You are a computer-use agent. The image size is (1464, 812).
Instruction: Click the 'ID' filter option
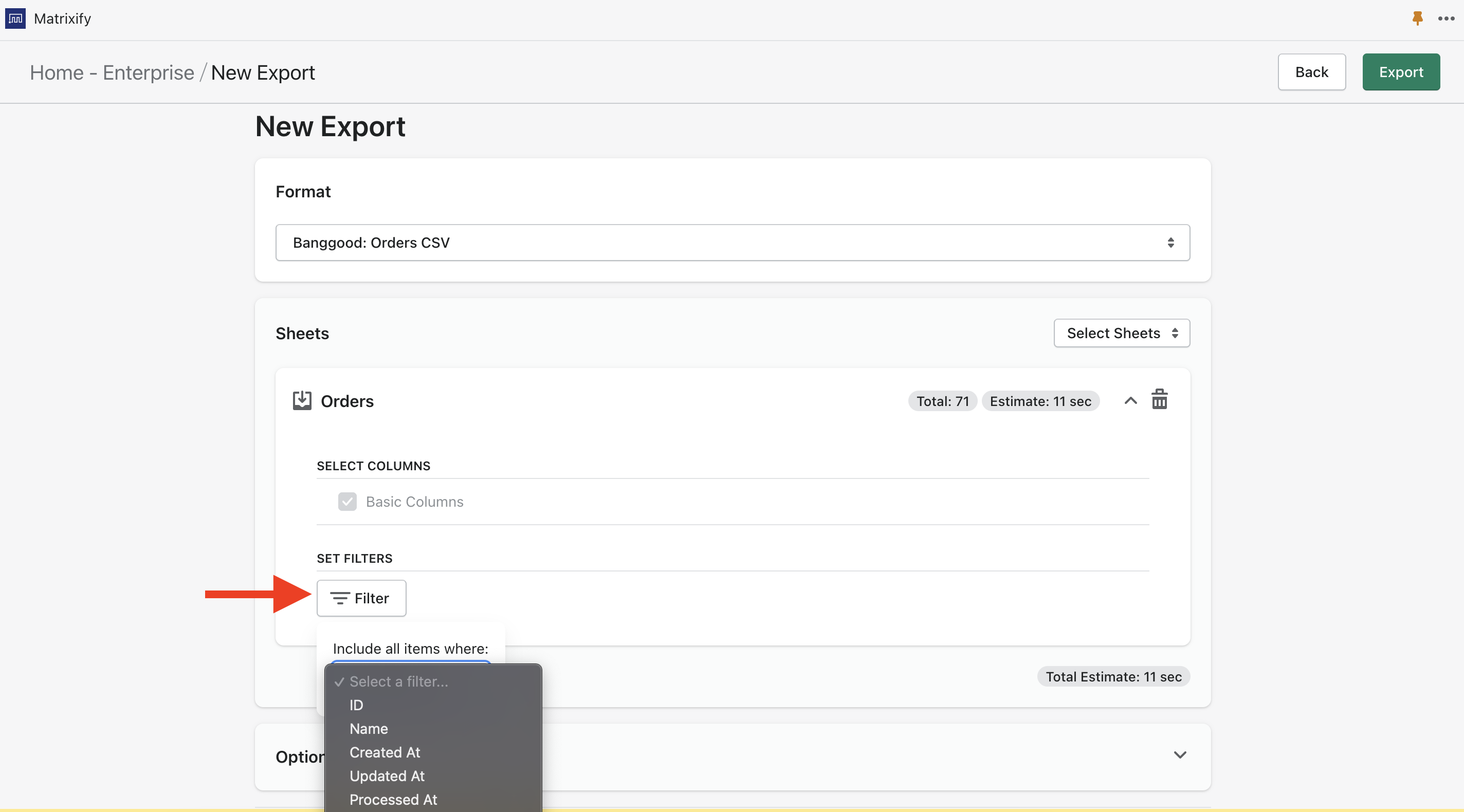(356, 704)
